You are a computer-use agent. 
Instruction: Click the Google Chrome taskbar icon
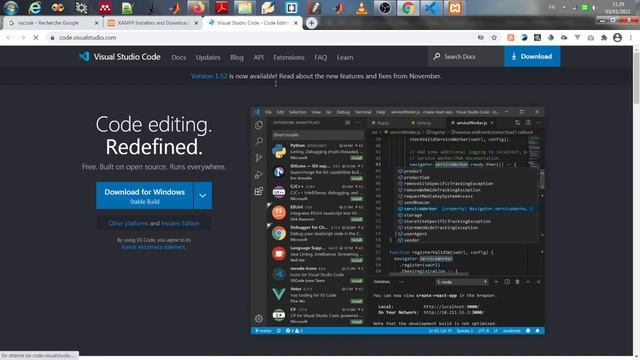(x=408, y=8)
